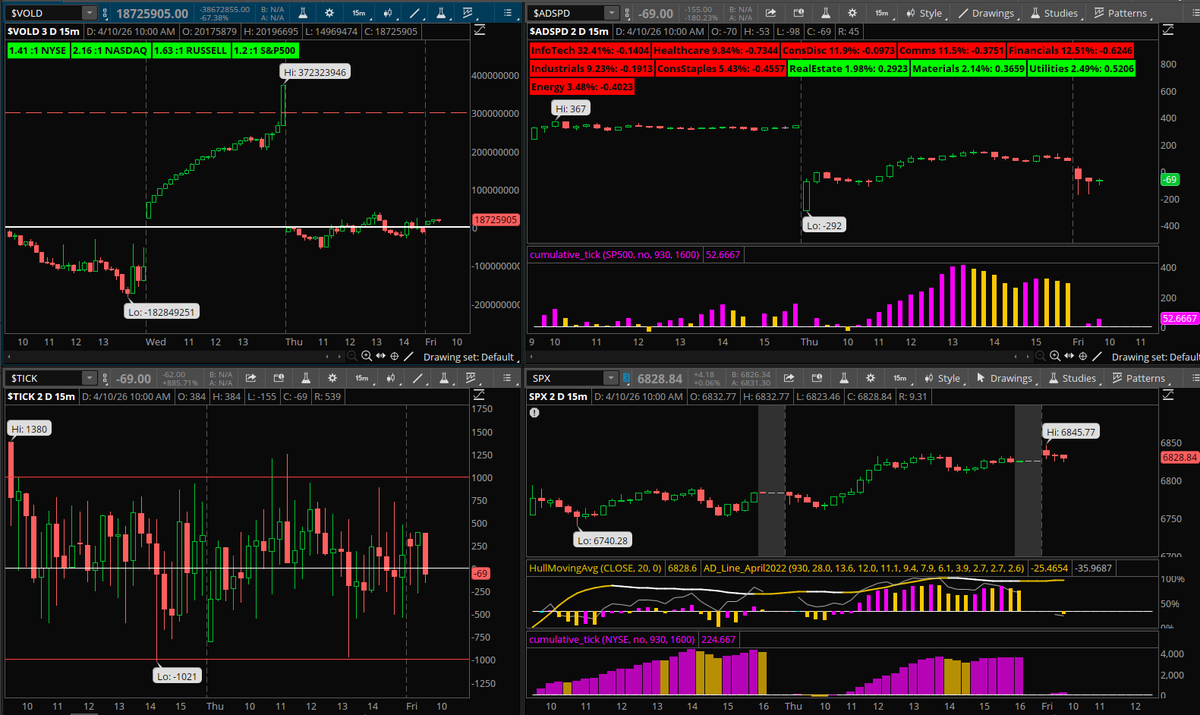Select pan arrows tool under $VOLD chart
Image resolution: width=1200 pixels, height=715 pixels.
381,356
